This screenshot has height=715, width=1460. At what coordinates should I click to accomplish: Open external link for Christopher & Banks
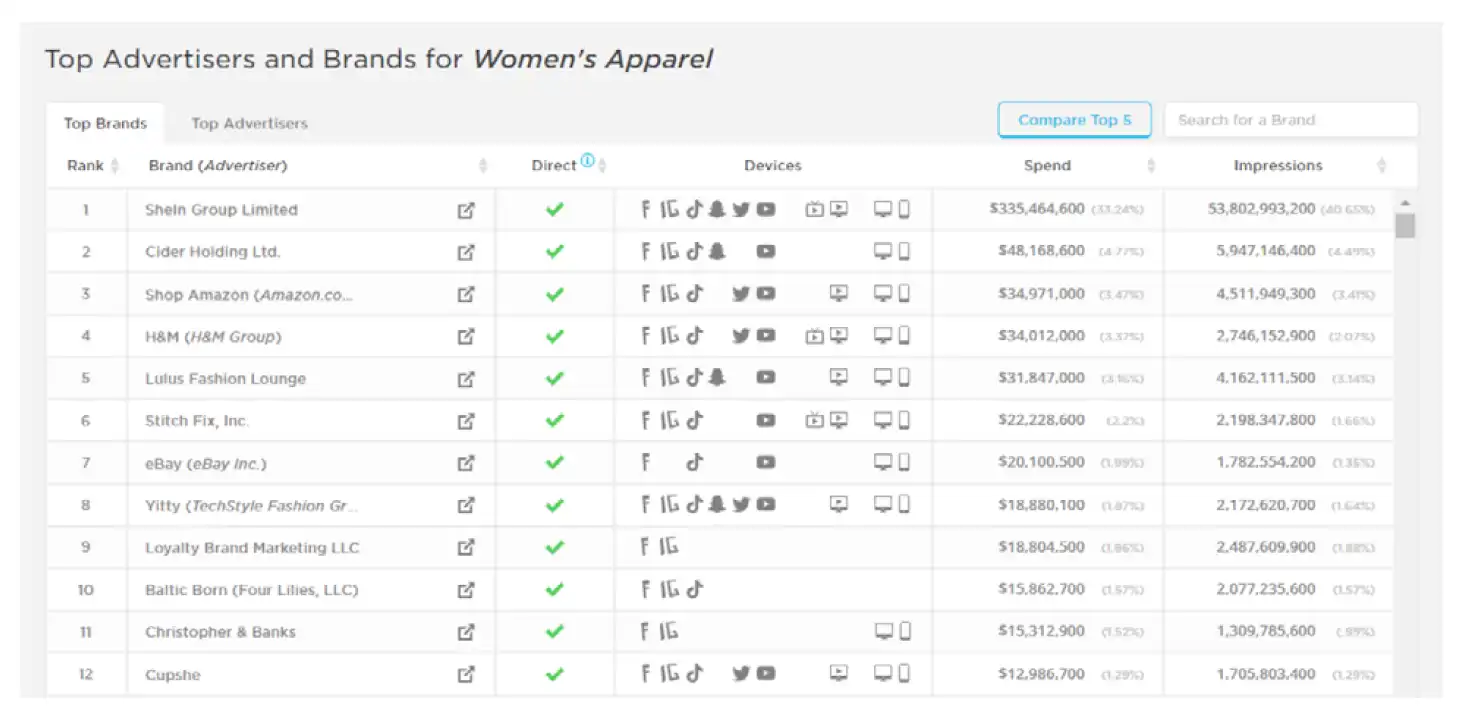point(466,632)
